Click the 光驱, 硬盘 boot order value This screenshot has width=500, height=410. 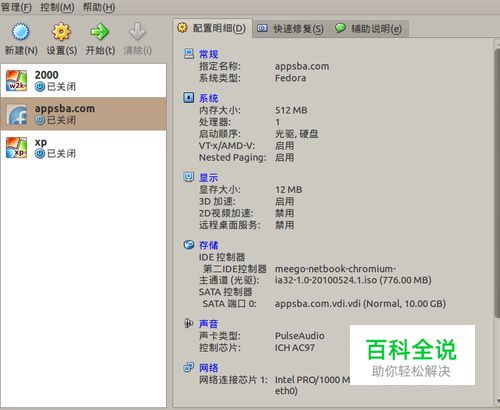pos(296,134)
